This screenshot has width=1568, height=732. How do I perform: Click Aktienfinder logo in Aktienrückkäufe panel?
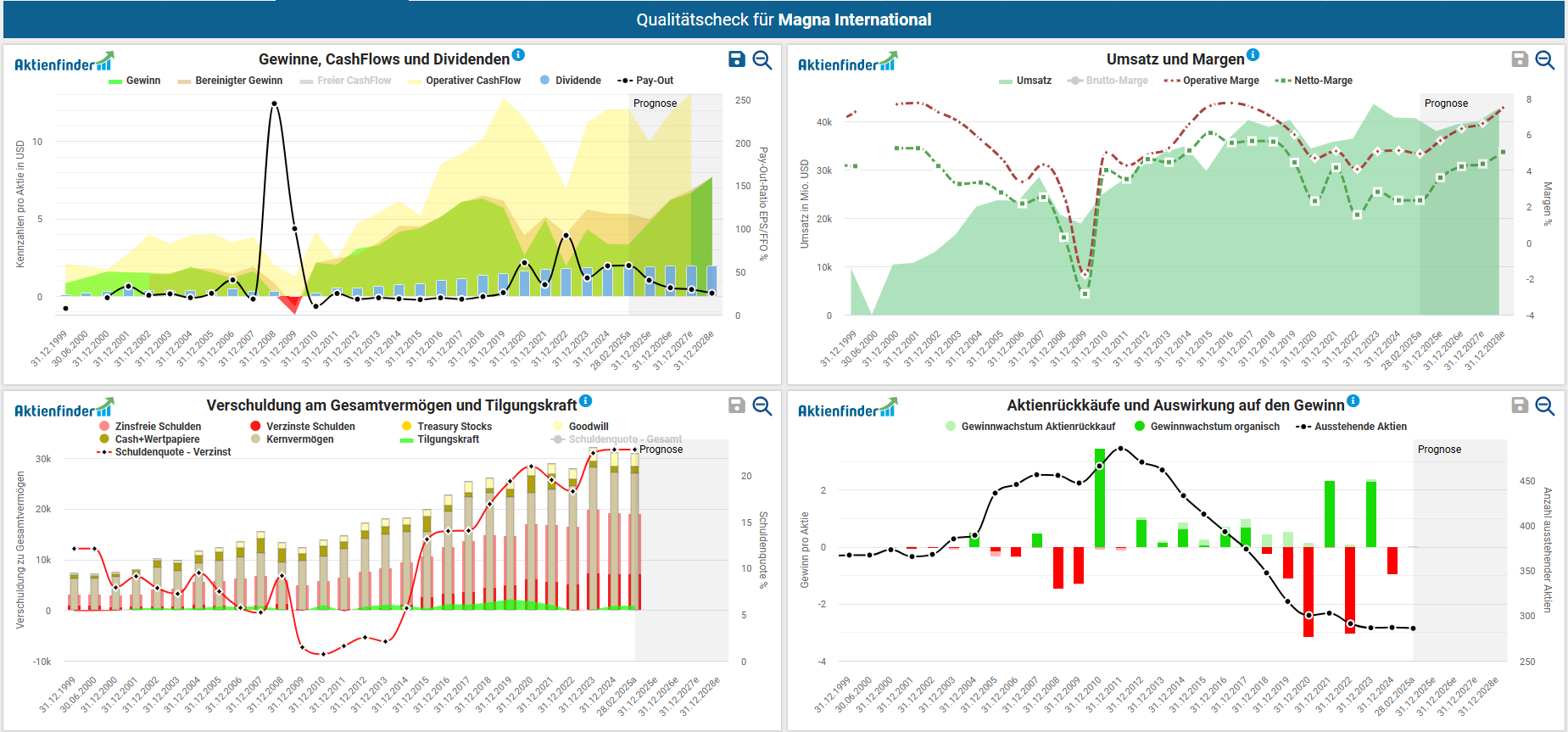847,409
